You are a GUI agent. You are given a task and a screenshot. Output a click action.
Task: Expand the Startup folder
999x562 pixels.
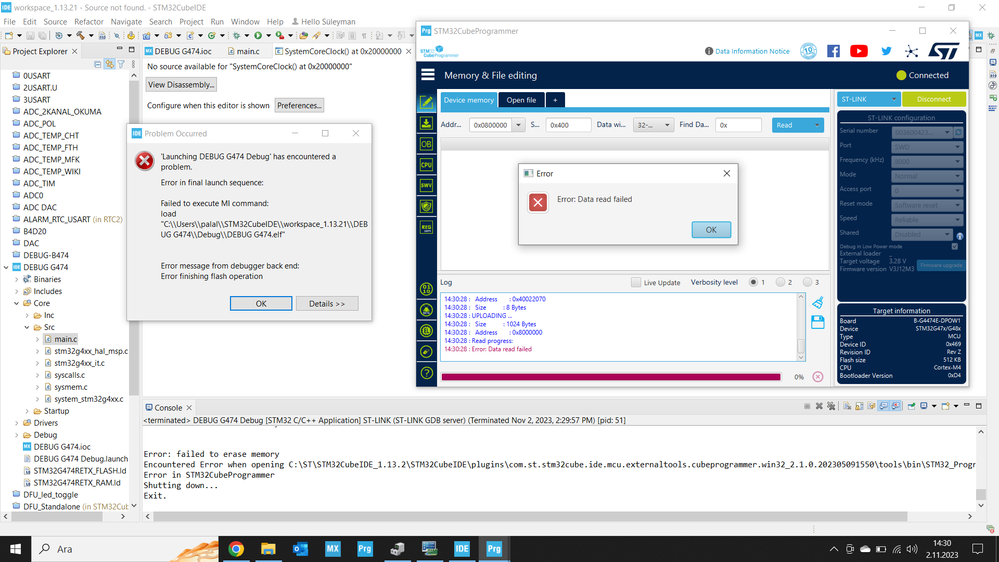[x=27, y=411]
